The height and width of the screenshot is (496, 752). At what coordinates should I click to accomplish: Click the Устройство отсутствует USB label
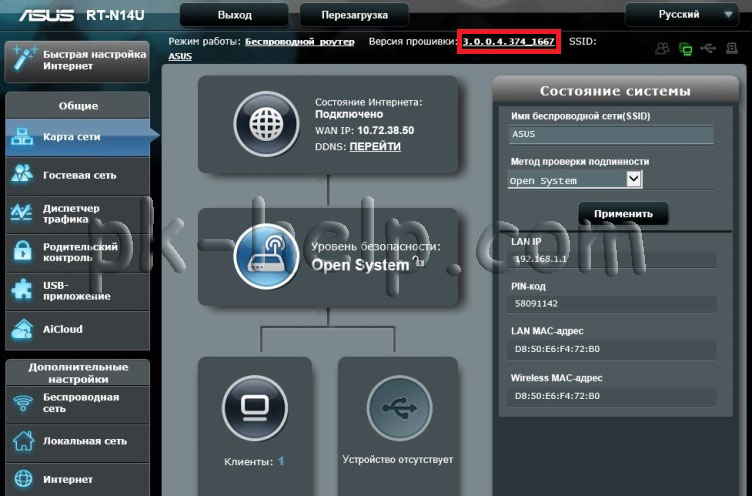point(398,460)
